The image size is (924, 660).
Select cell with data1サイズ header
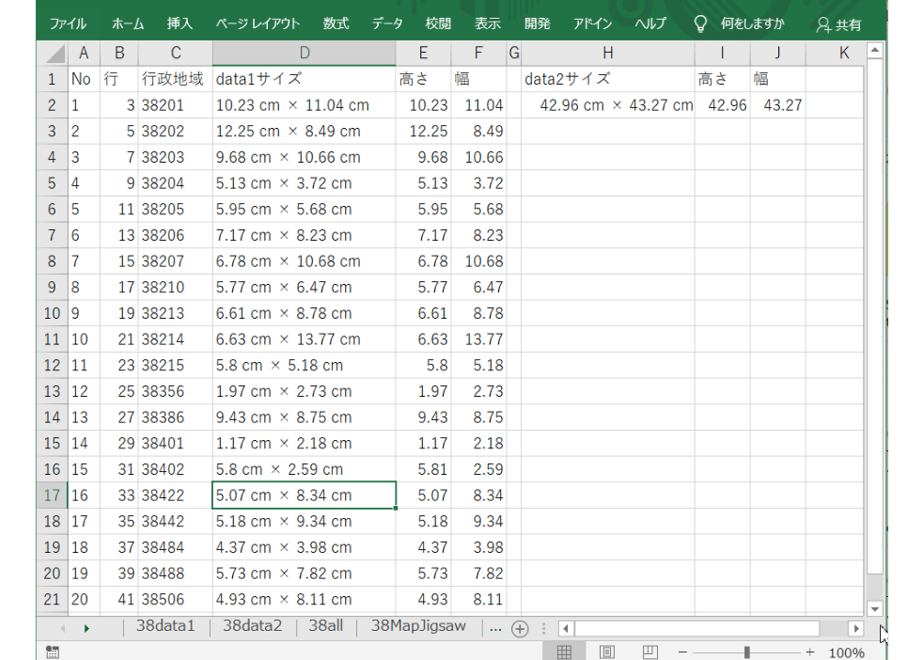[304, 79]
